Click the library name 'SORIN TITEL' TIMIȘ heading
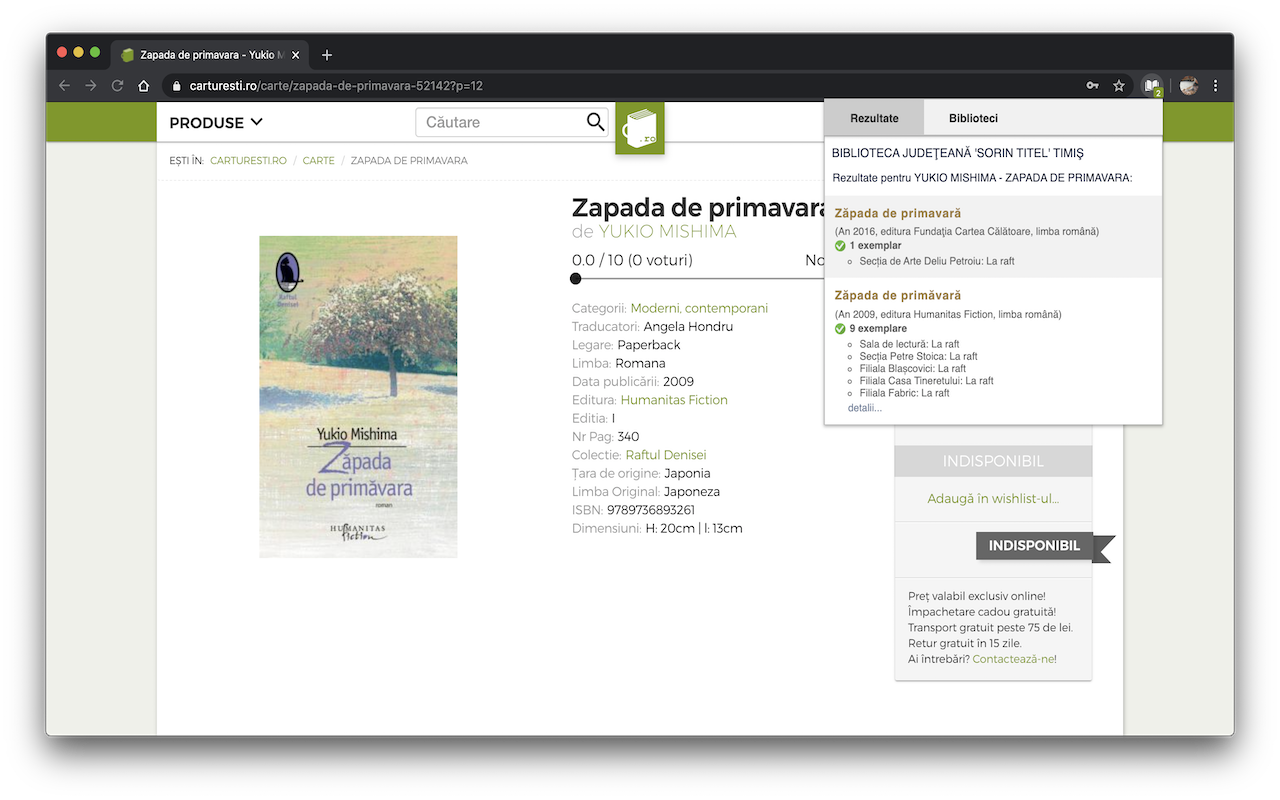Viewport: 1280px width, 800px height. (x=957, y=153)
